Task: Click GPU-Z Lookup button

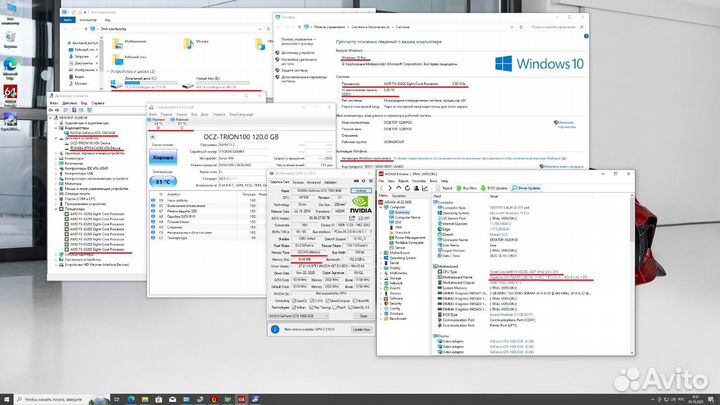Action: point(361,191)
